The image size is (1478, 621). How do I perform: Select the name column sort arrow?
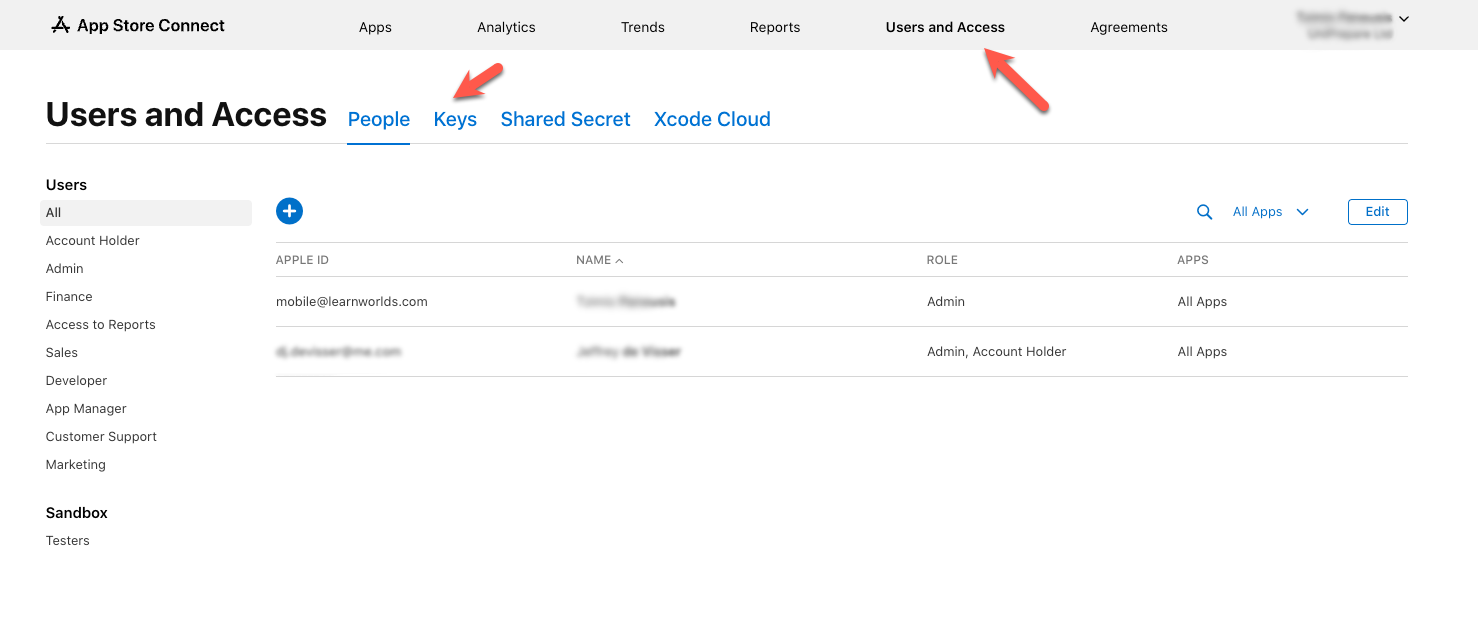[x=618, y=259]
